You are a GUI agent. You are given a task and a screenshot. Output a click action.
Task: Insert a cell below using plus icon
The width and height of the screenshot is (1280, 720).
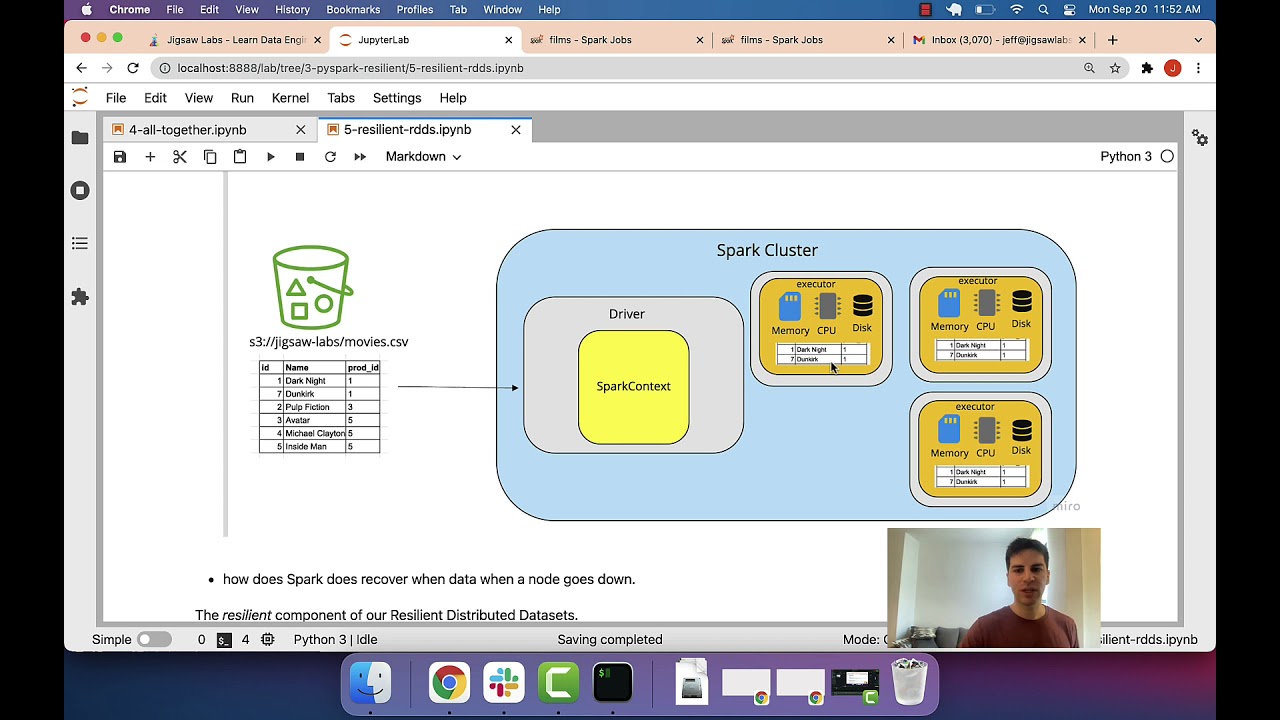(x=150, y=157)
